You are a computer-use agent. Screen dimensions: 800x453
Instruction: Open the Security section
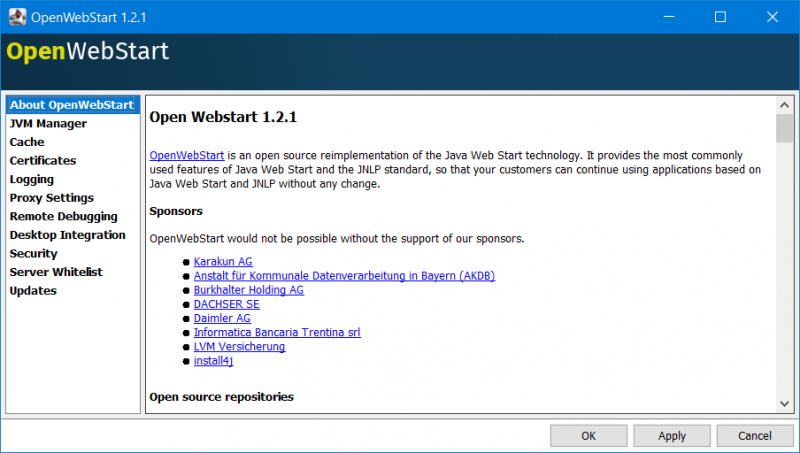(34, 254)
